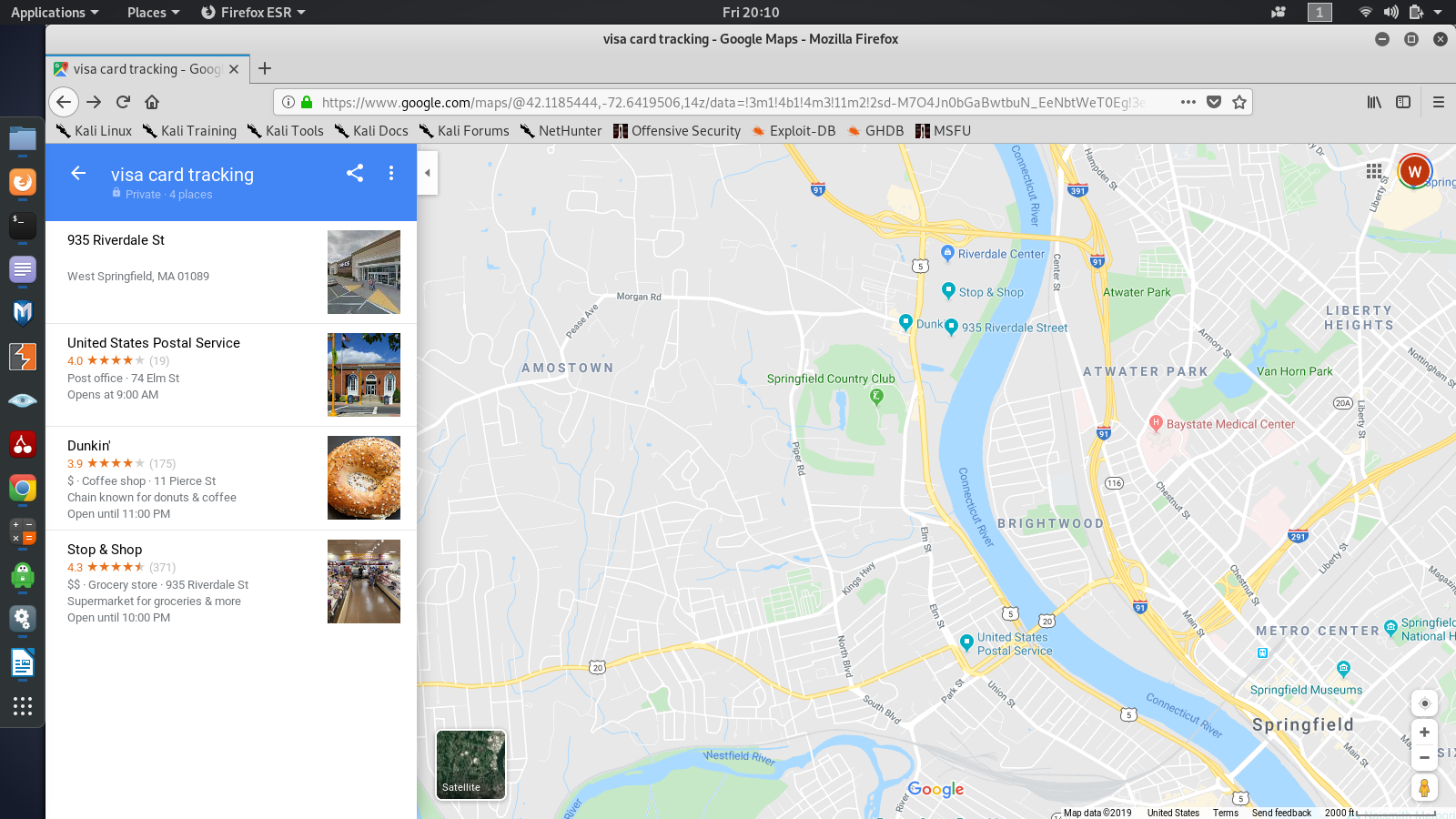Show your current location on map
1456x819 pixels.
click(x=1425, y=703)
